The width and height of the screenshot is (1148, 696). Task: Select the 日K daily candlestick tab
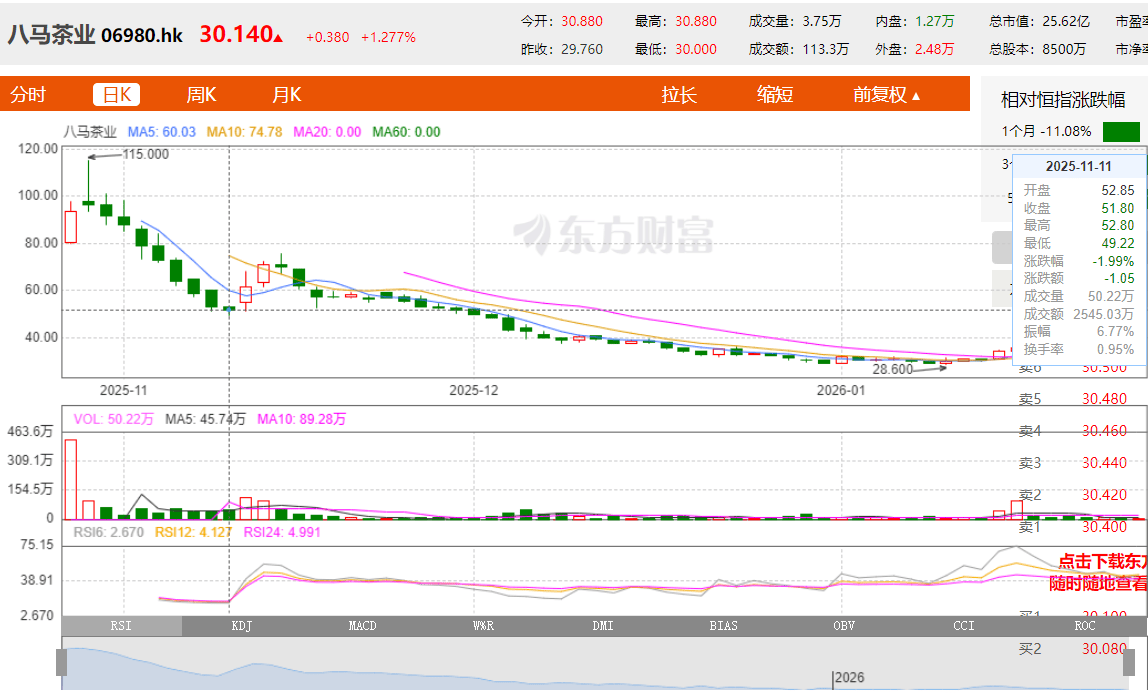(116, 94)
